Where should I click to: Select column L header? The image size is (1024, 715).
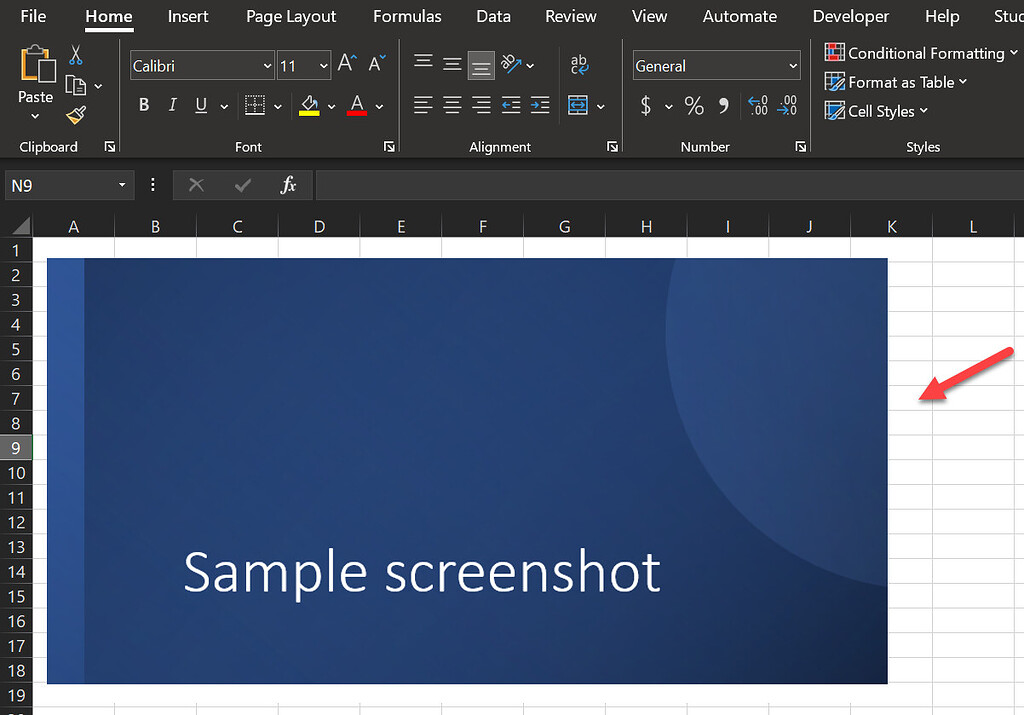tap(973, 227)
